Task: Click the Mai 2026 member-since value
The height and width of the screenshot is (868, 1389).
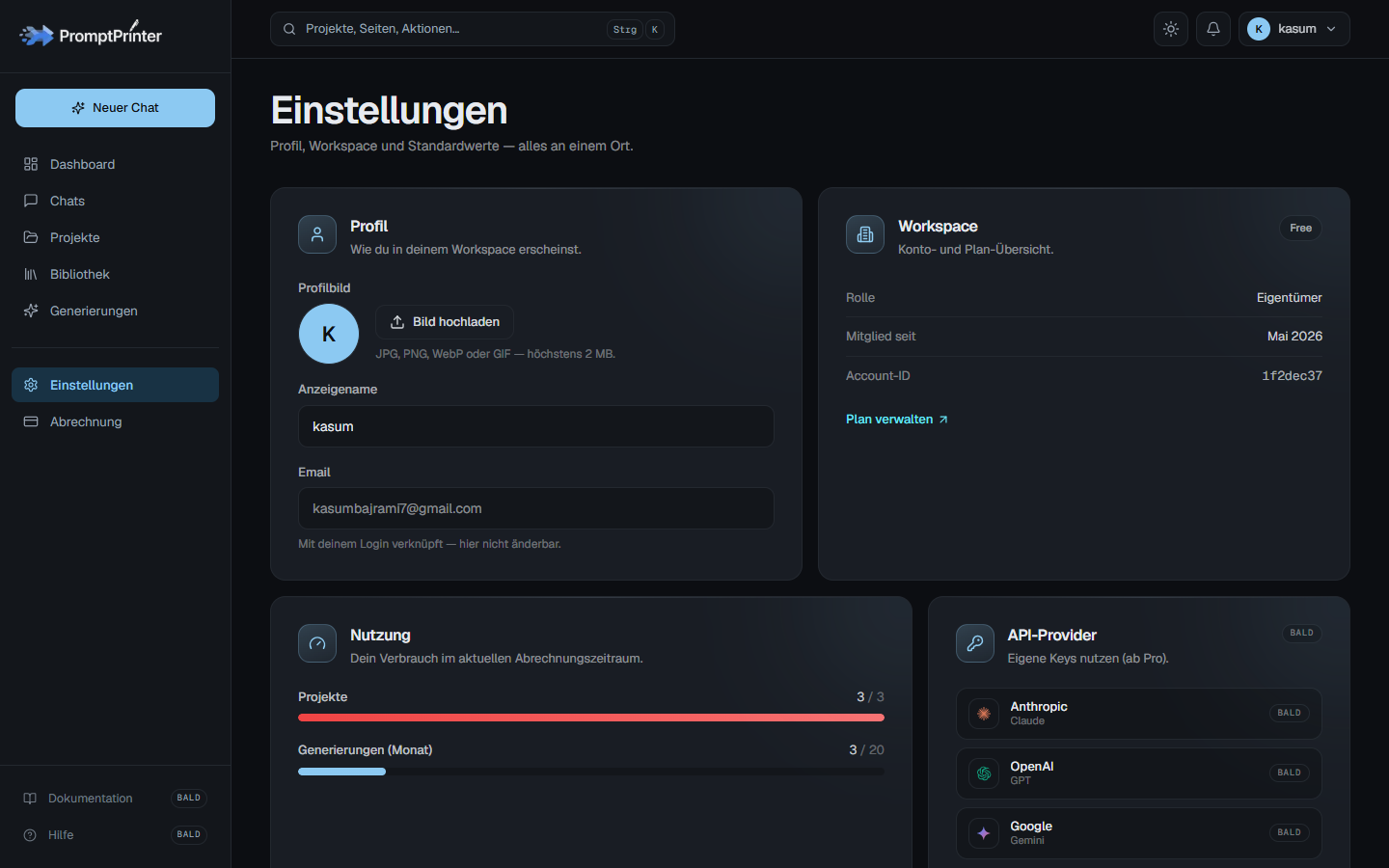Action: (x=1294, y=337)
